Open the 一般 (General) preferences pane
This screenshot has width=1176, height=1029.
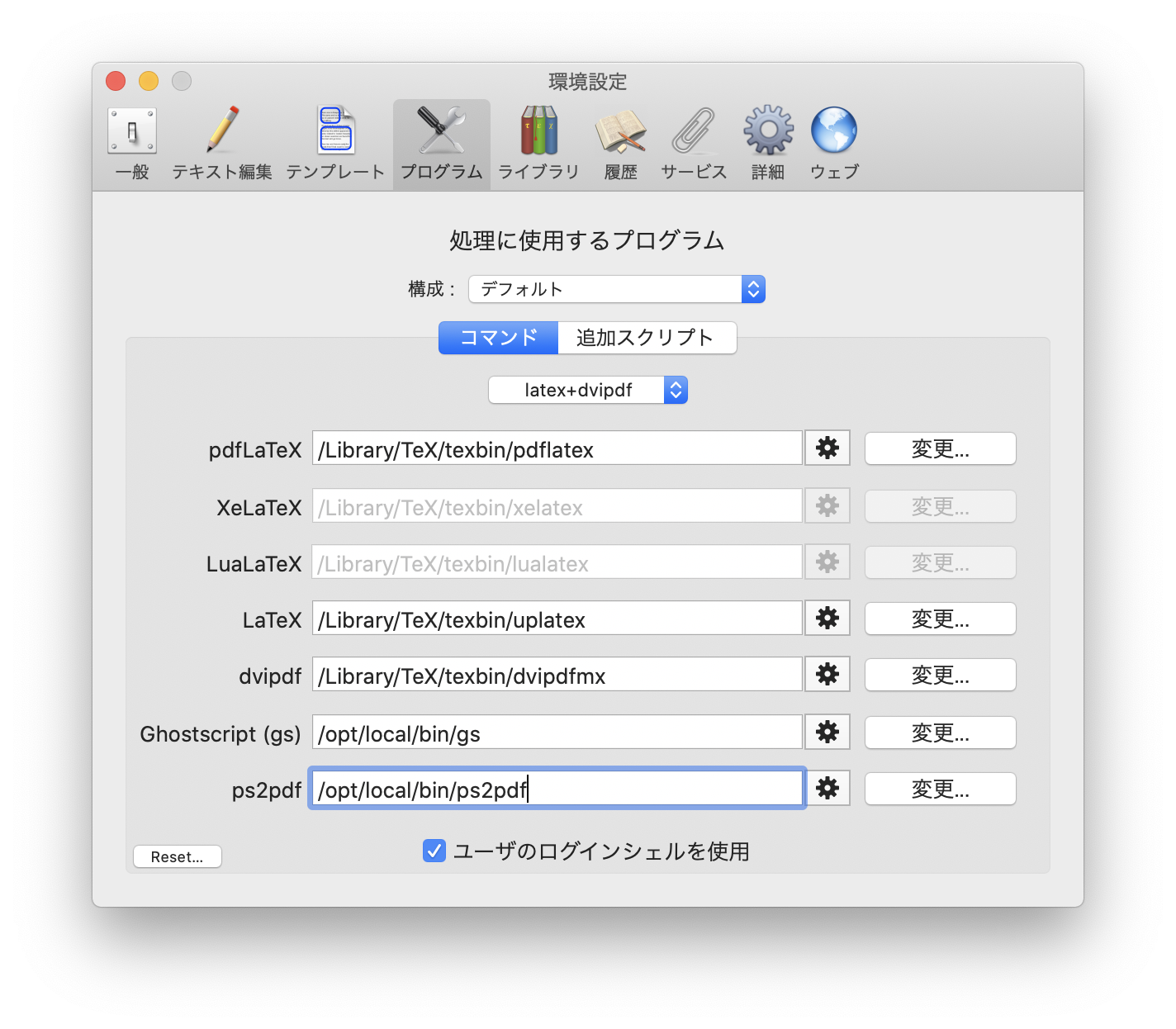132,144
